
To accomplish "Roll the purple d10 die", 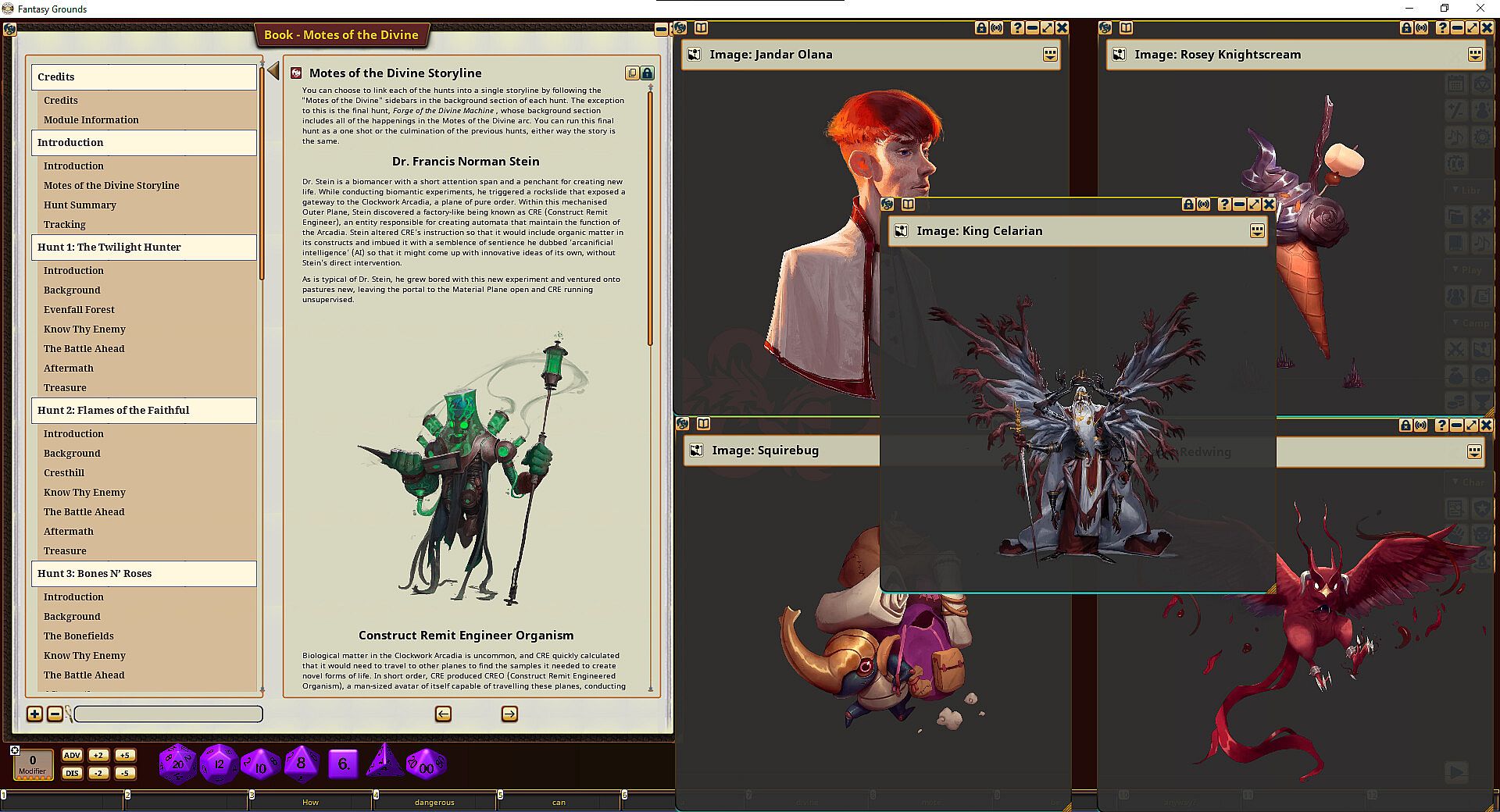I will [260, 764].
